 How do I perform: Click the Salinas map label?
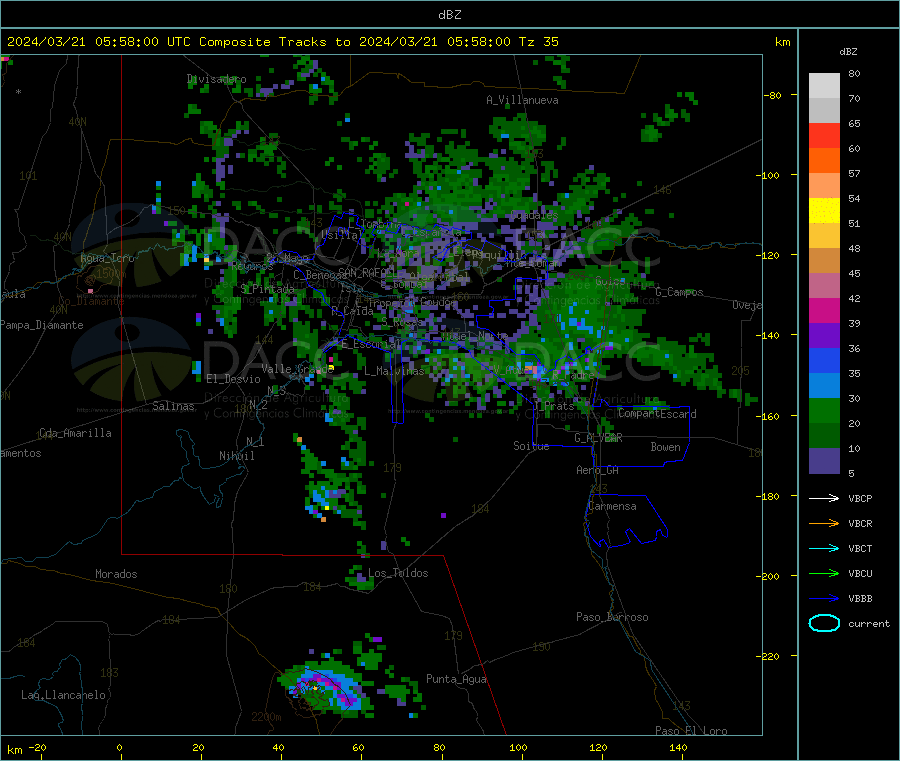[x=173, y=406]
